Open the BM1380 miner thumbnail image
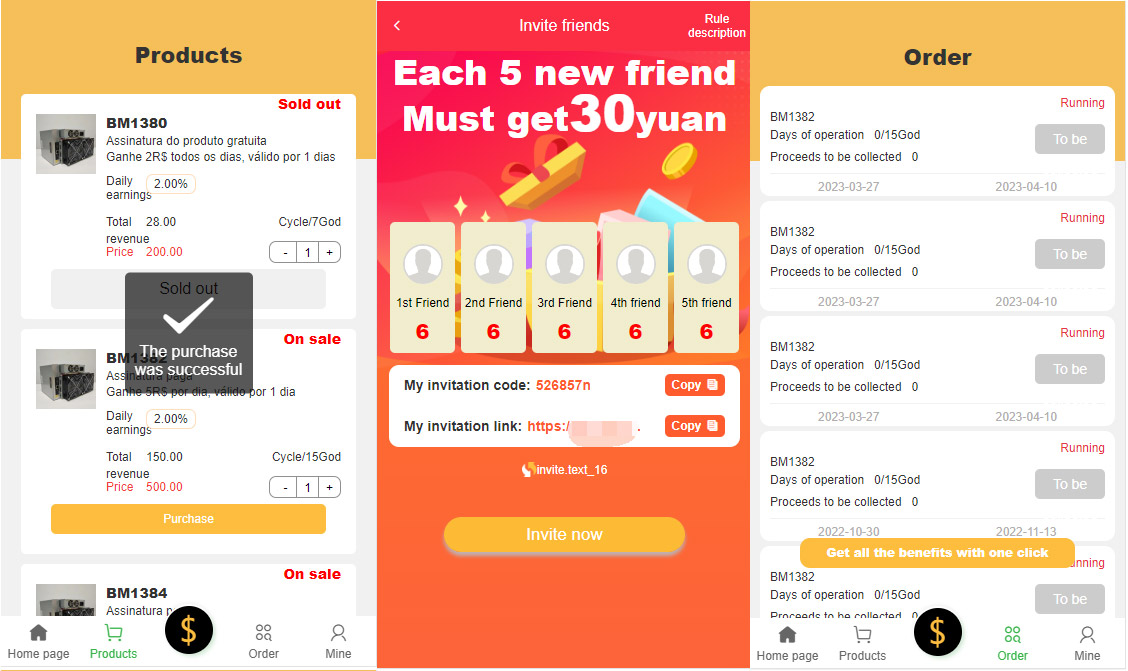1128x671 pixels. click(66, 144)
